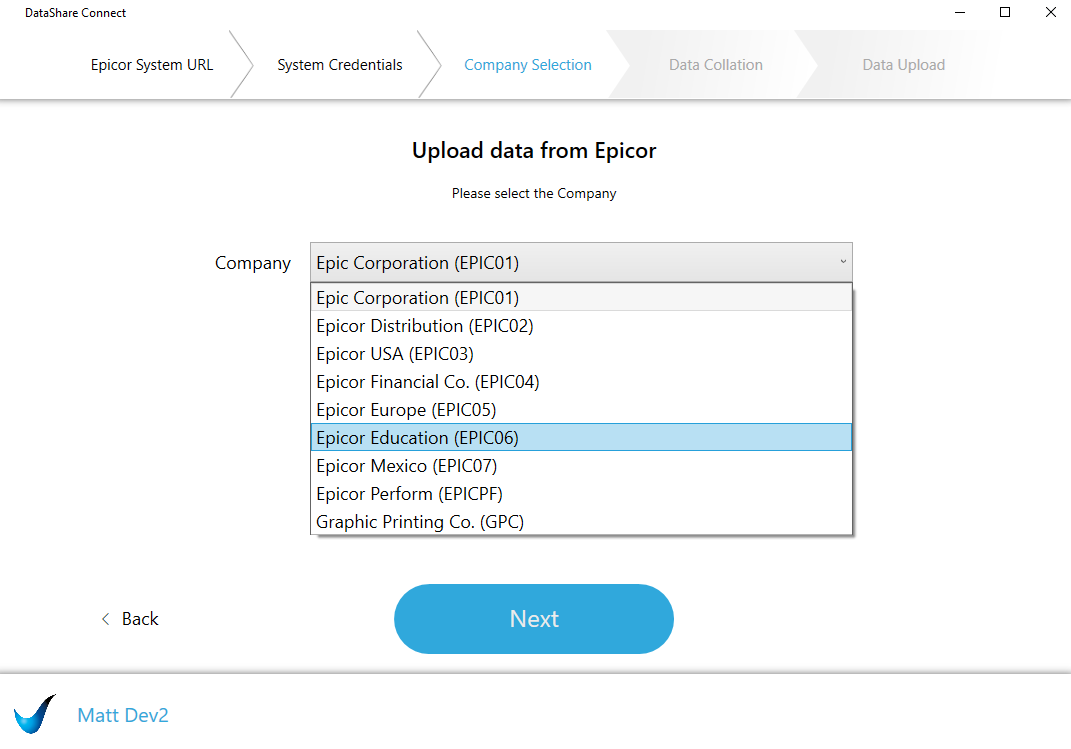Click the Matt Dev2 account name
The height and width of the screenshot is (749, 1071).
123,715
